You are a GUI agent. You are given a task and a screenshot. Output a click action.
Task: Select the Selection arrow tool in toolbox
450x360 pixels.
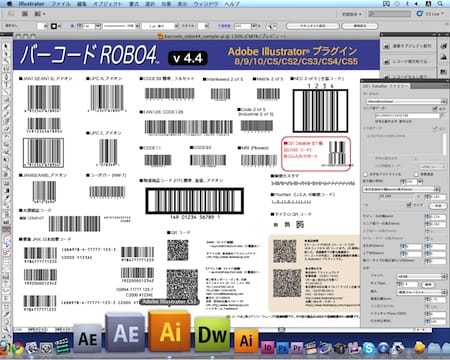point(5,46)
